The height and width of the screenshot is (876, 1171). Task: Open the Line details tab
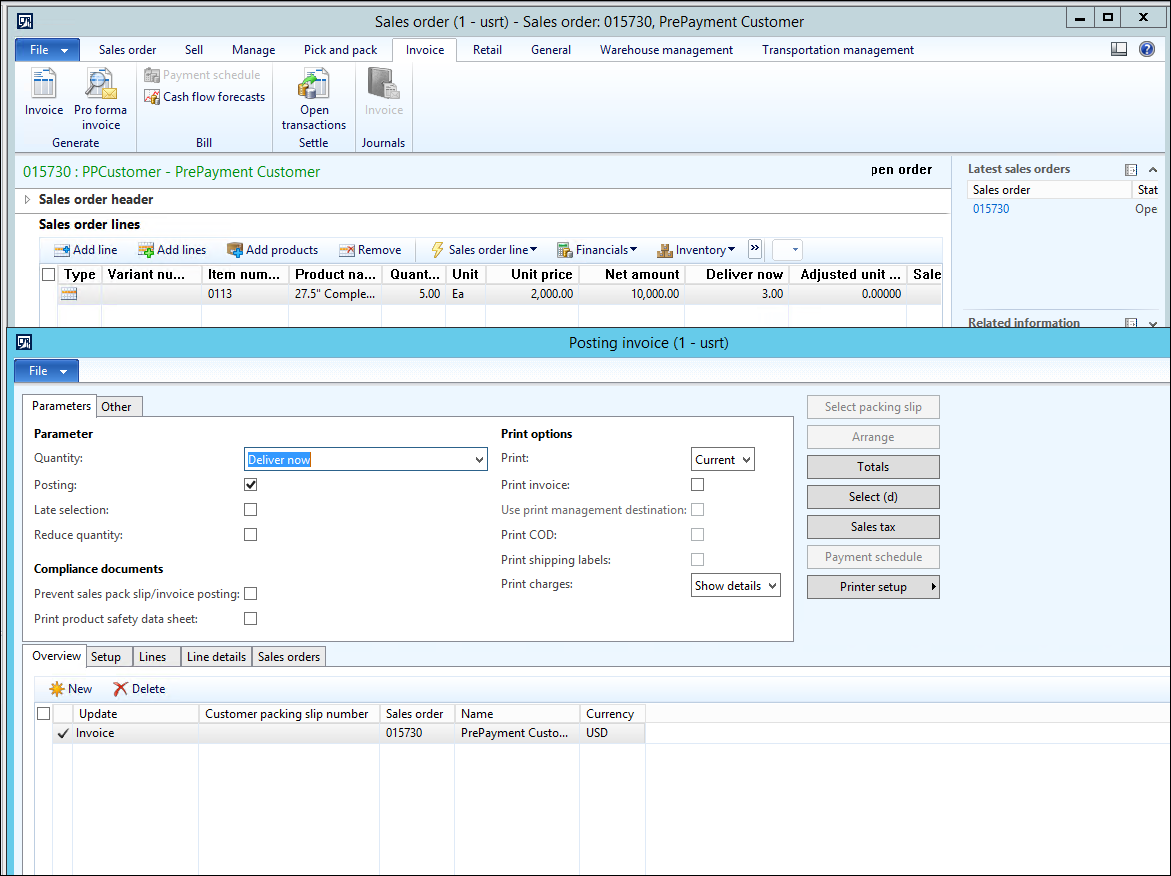[x=216, y=657]
